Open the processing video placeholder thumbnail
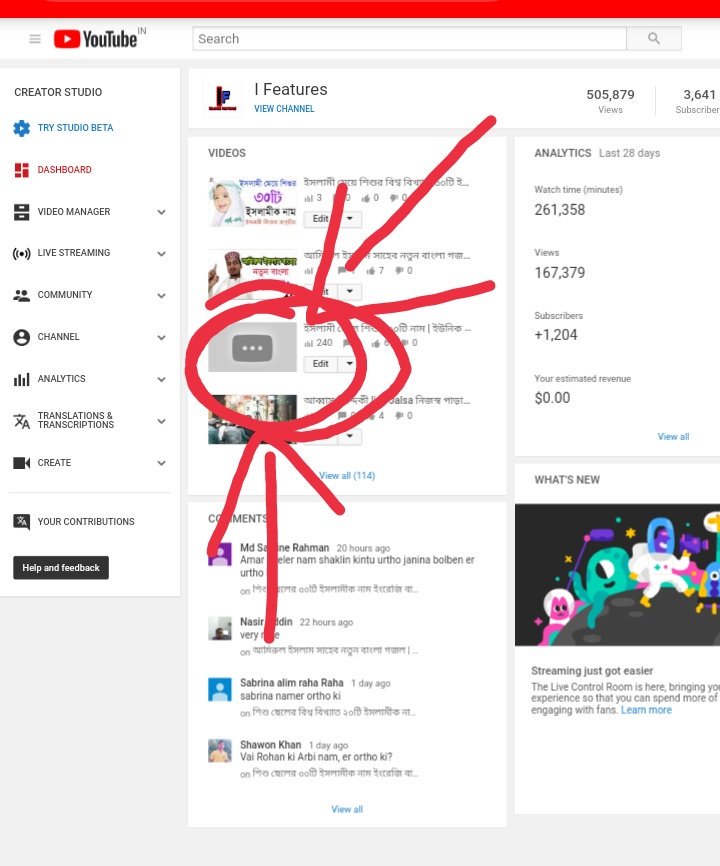720x866 pixels. (x=252, y=347)
